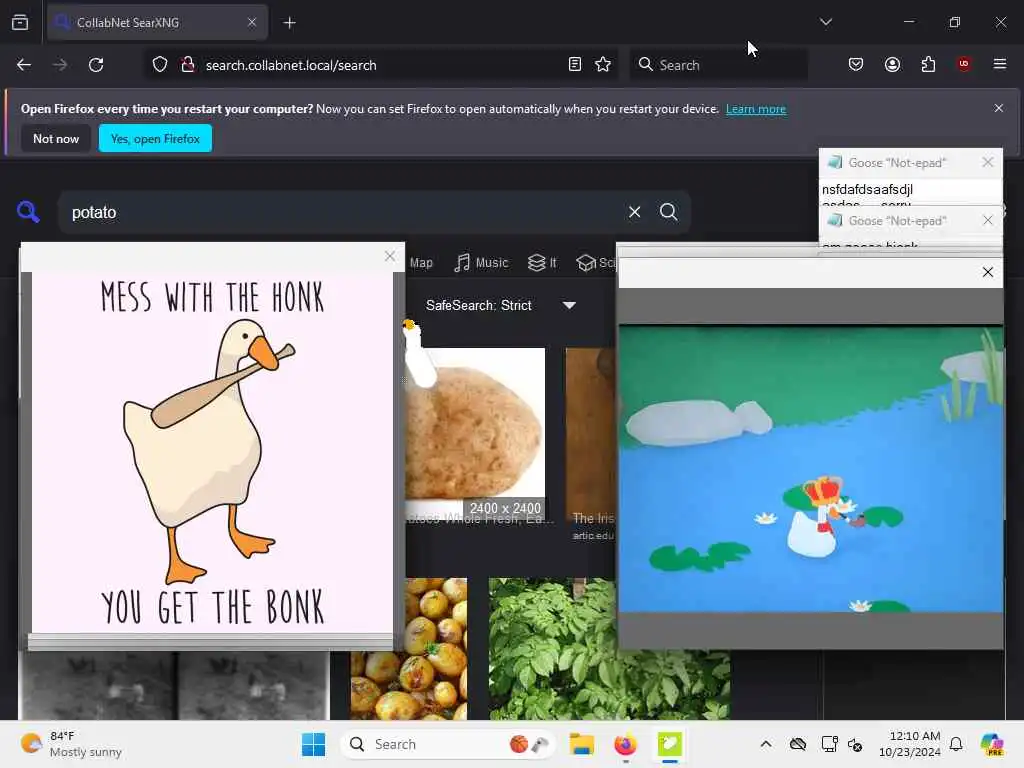This screenshot has width=1024, height=768.
Task: List all tabs using the chevron
Action: [x=825, y=22]
